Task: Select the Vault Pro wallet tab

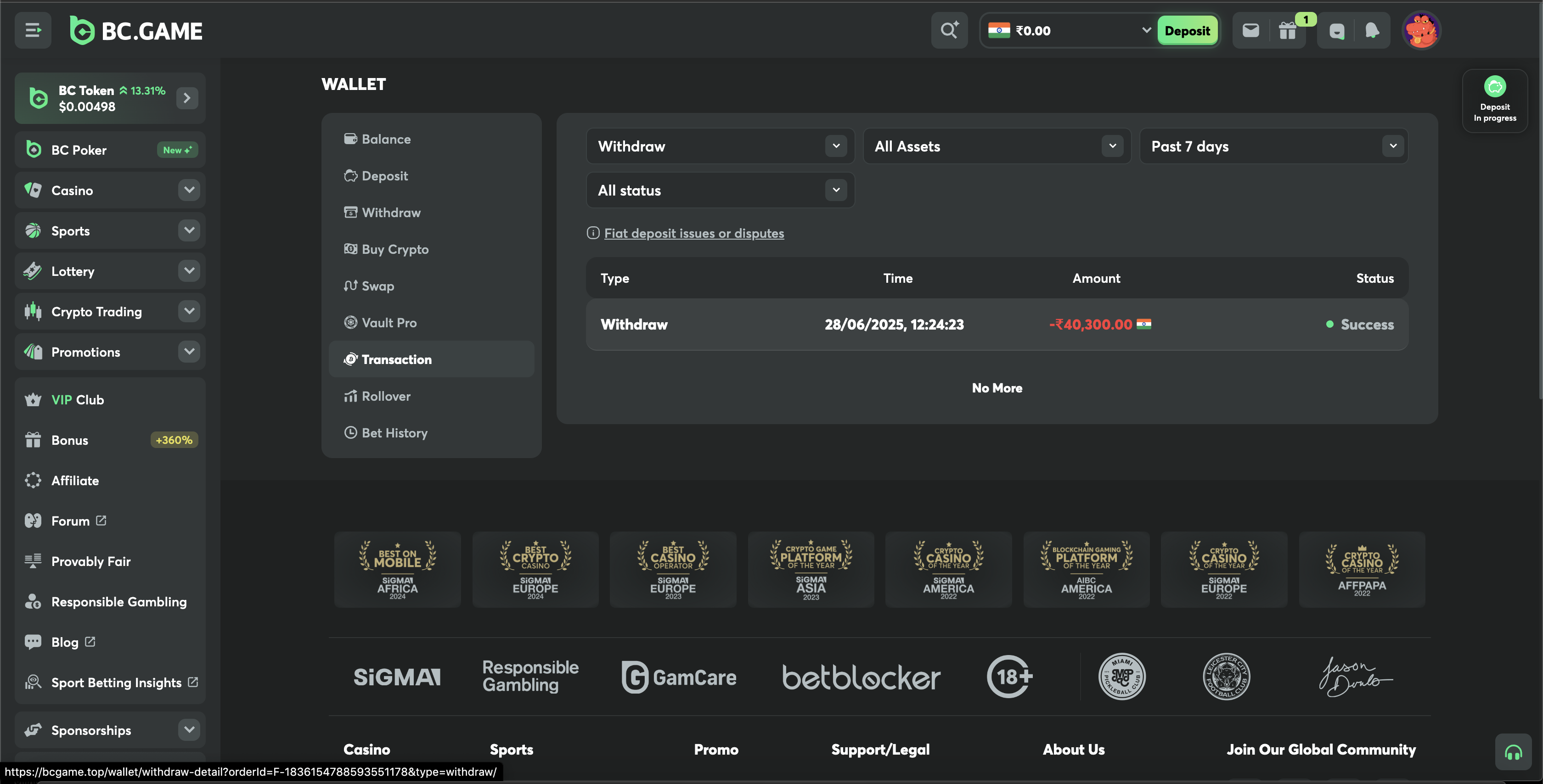Action: tap(431, 323)
